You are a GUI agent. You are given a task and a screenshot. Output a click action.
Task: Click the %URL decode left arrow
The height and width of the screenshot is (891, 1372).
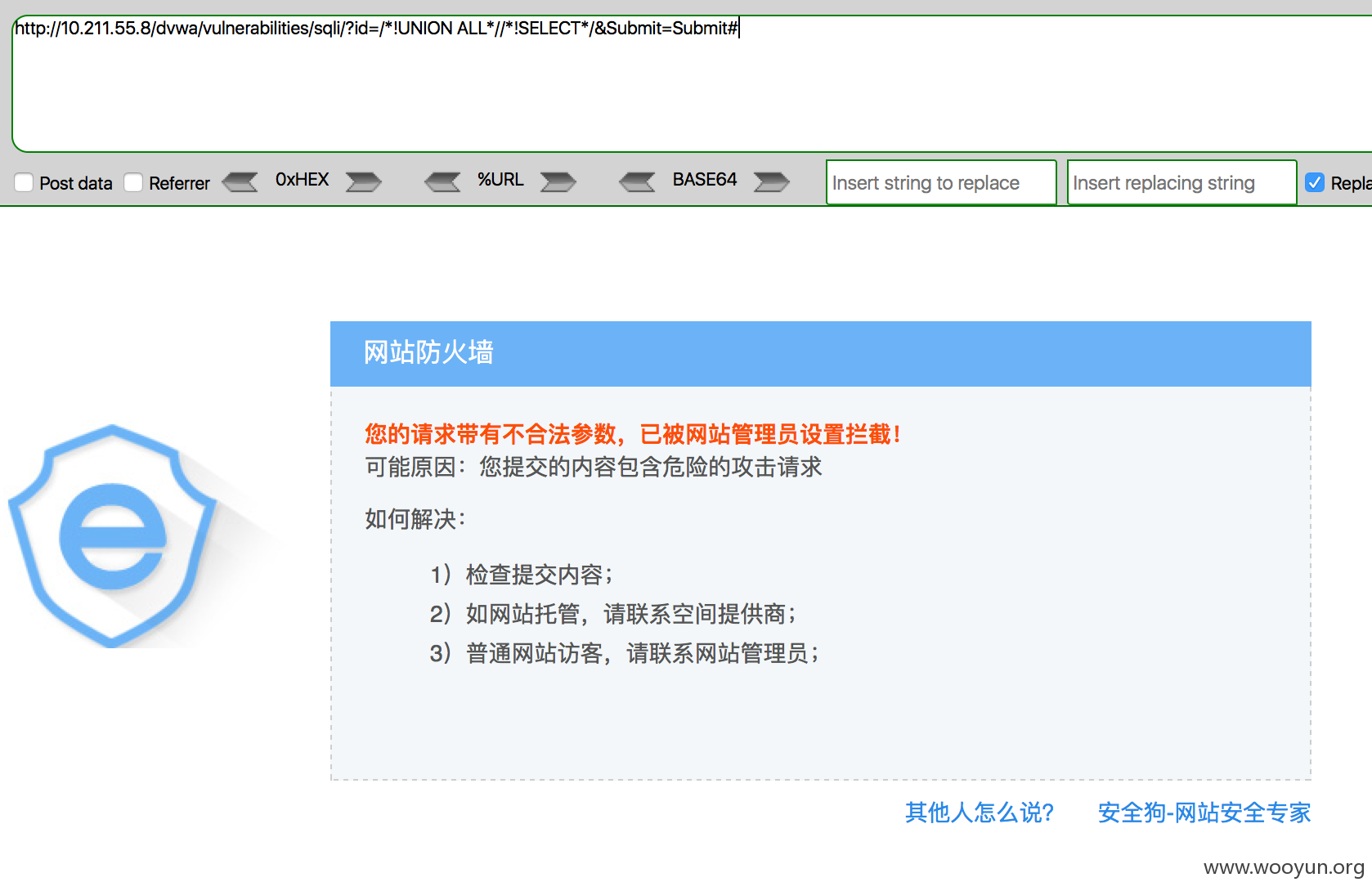(443, 181)
